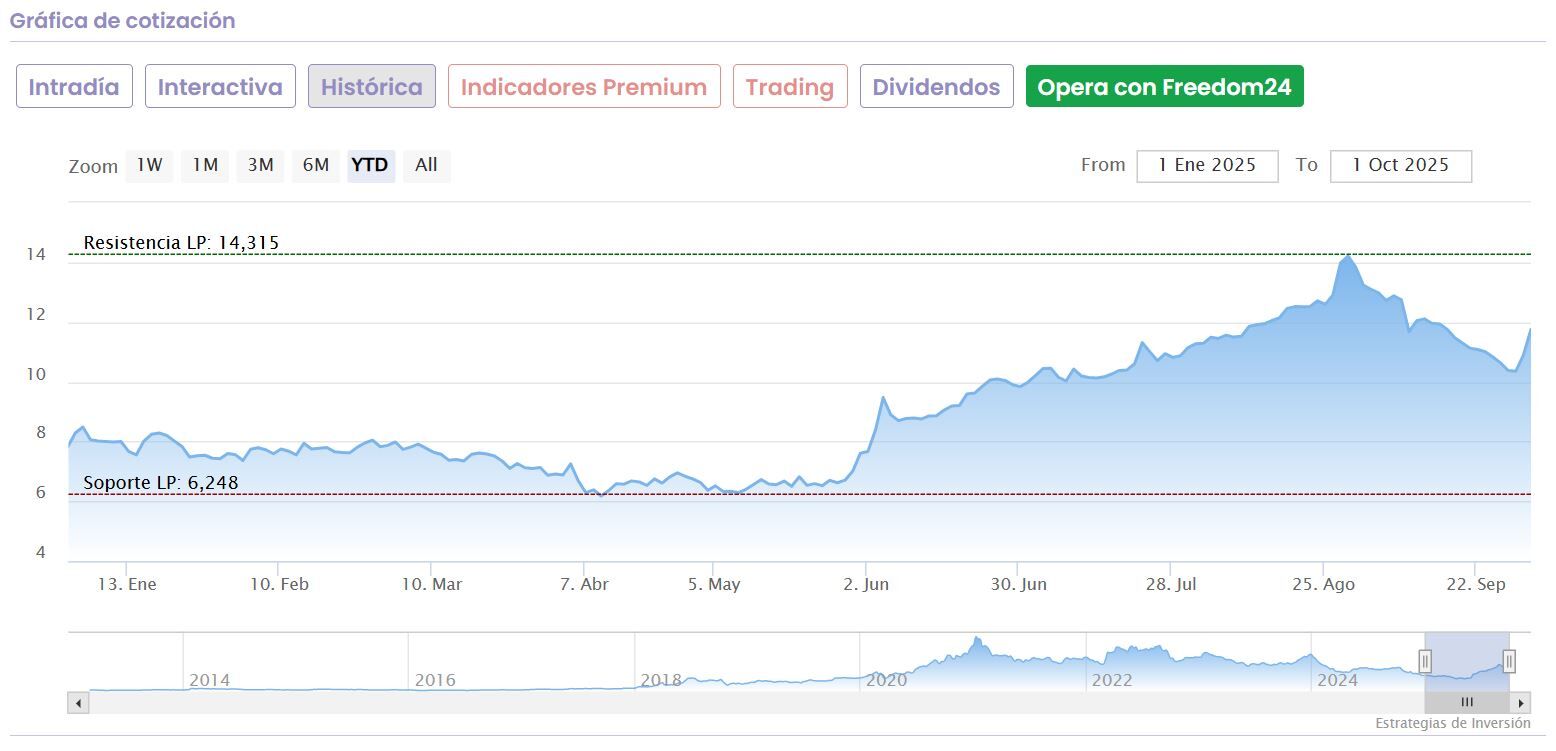
Task: Click the left scroll arrow of navigator
Action: (78, 703)
